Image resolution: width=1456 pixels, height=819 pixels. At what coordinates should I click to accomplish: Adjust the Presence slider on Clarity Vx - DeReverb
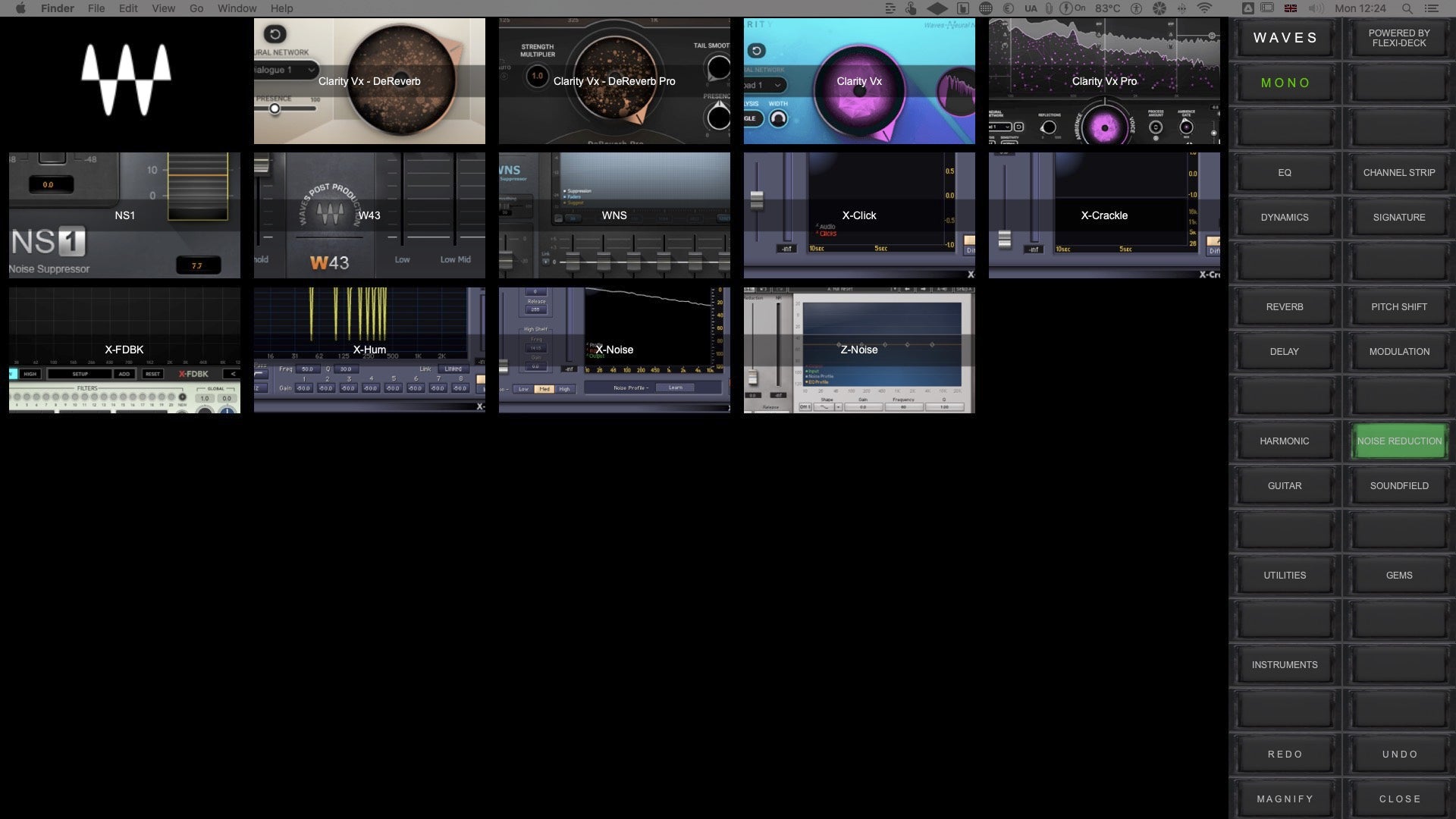pos(275,108)
